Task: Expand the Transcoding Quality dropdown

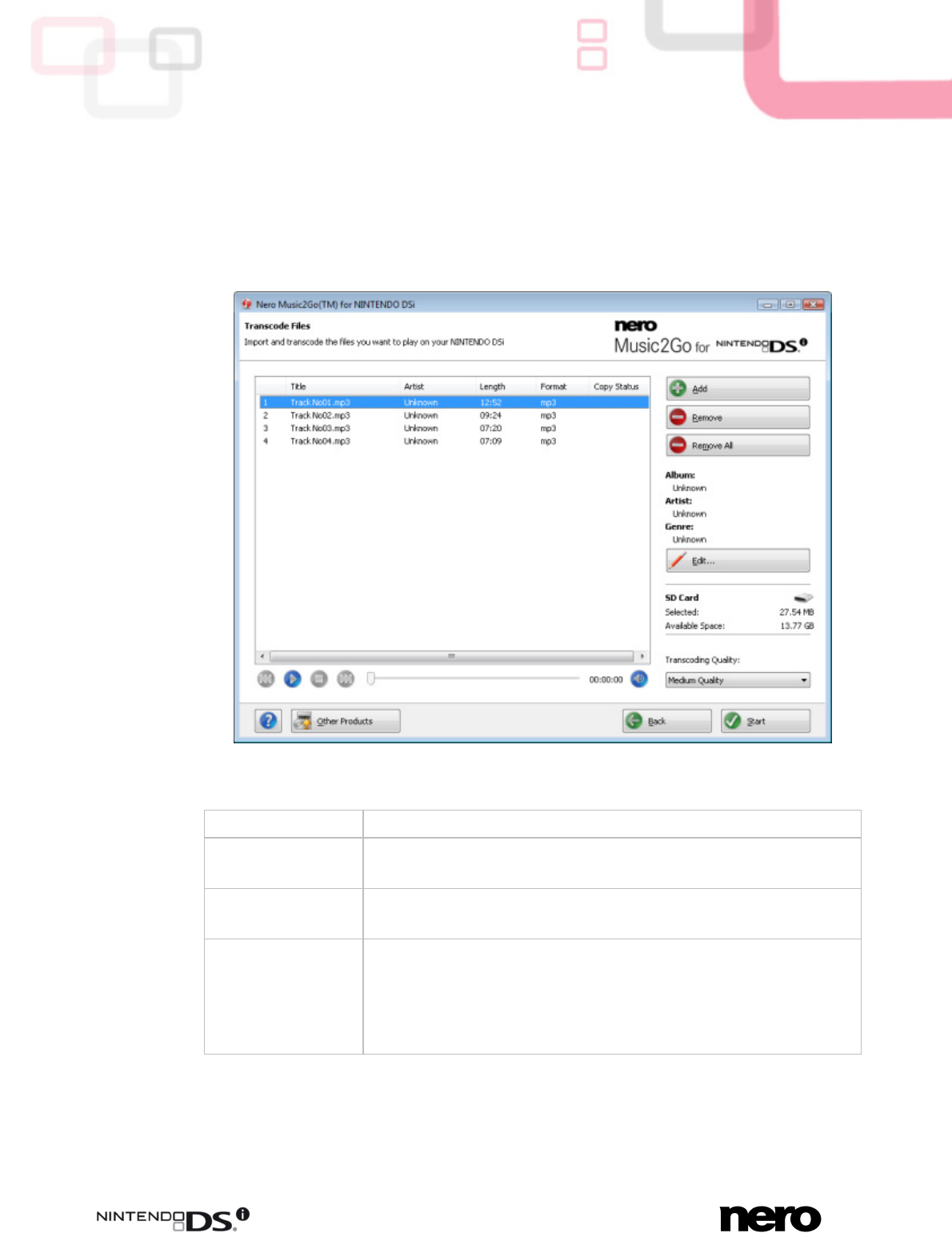Action: tap(738, 680)
